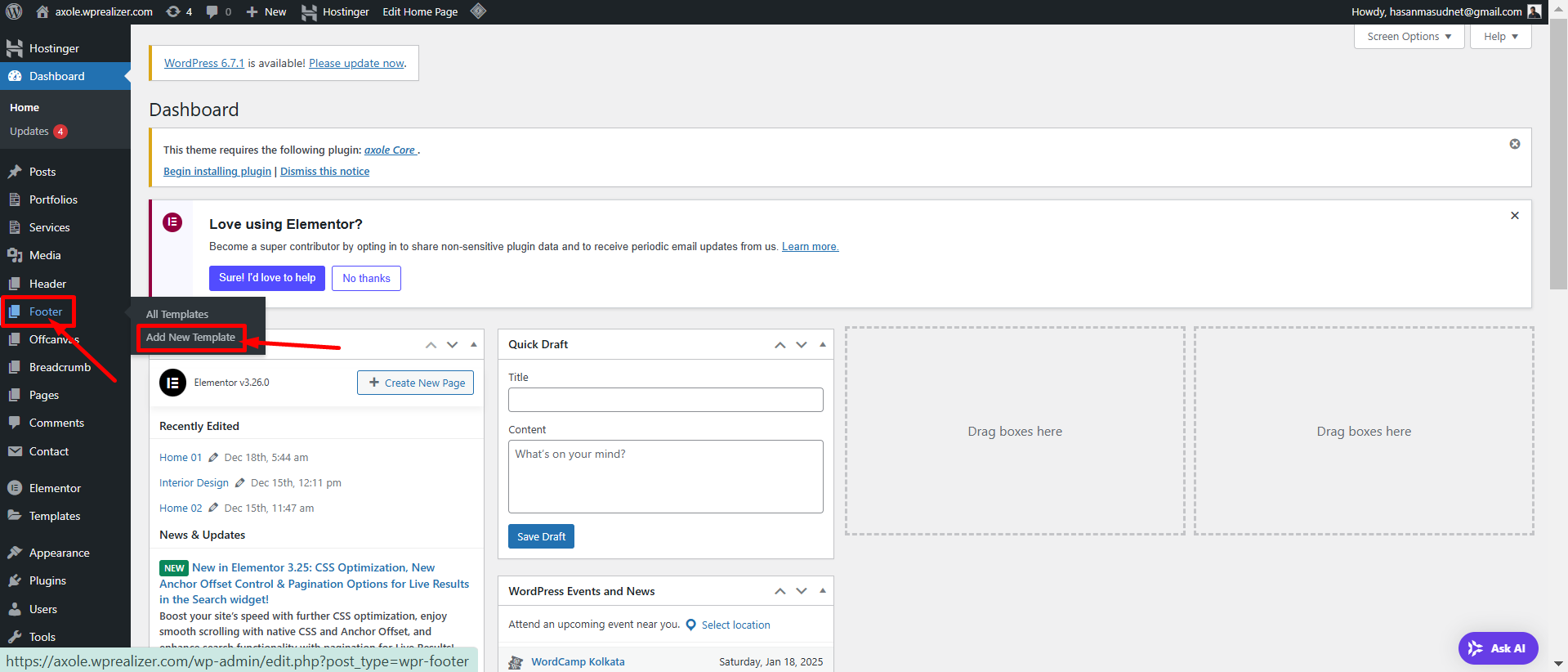Click the Appearance brush icon in sidebar
Image resolution: width=1568 pixels, height=672 pixels.
click(15, 553)
